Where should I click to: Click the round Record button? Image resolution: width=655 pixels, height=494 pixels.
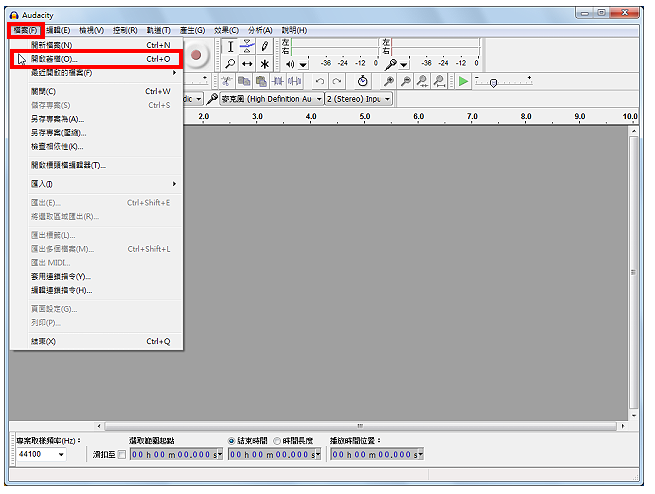tap(196, 55)
